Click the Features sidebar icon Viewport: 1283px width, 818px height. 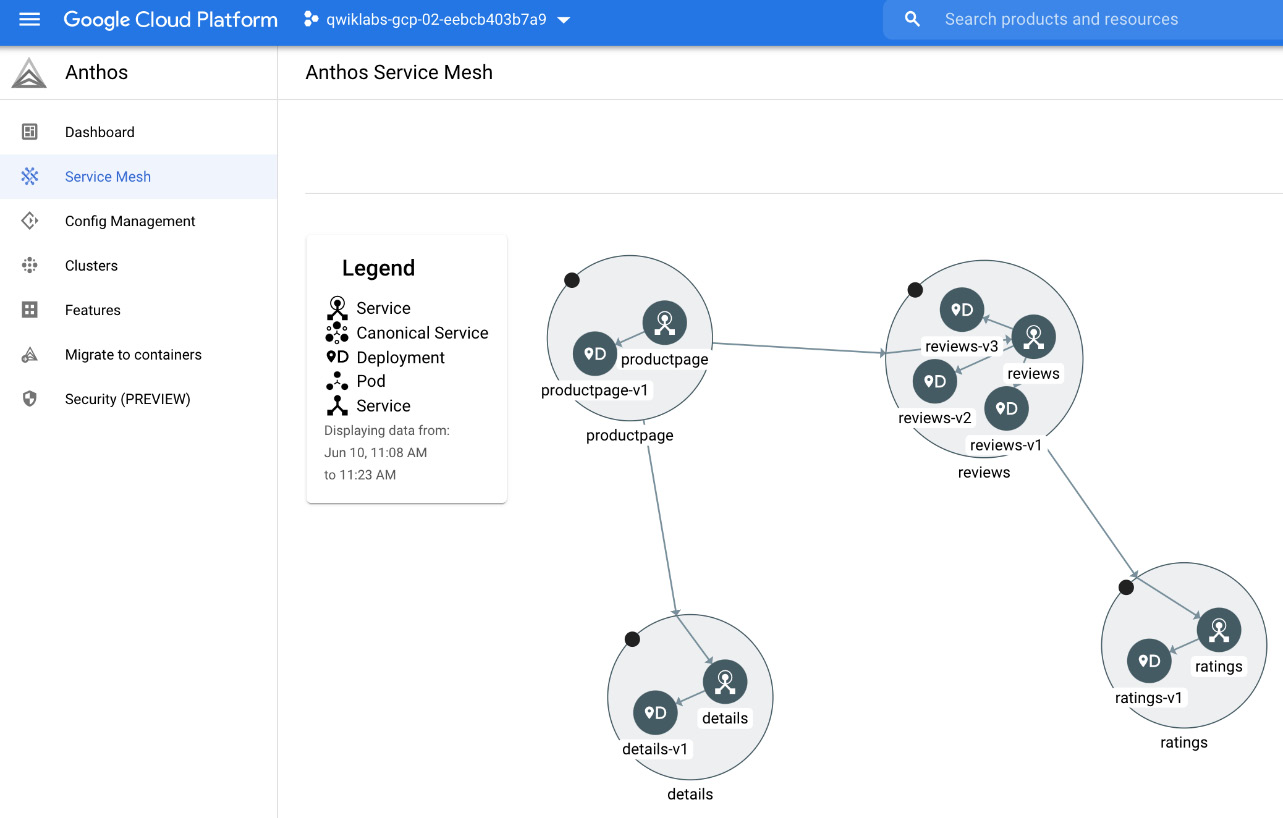[x=30, y=310]
